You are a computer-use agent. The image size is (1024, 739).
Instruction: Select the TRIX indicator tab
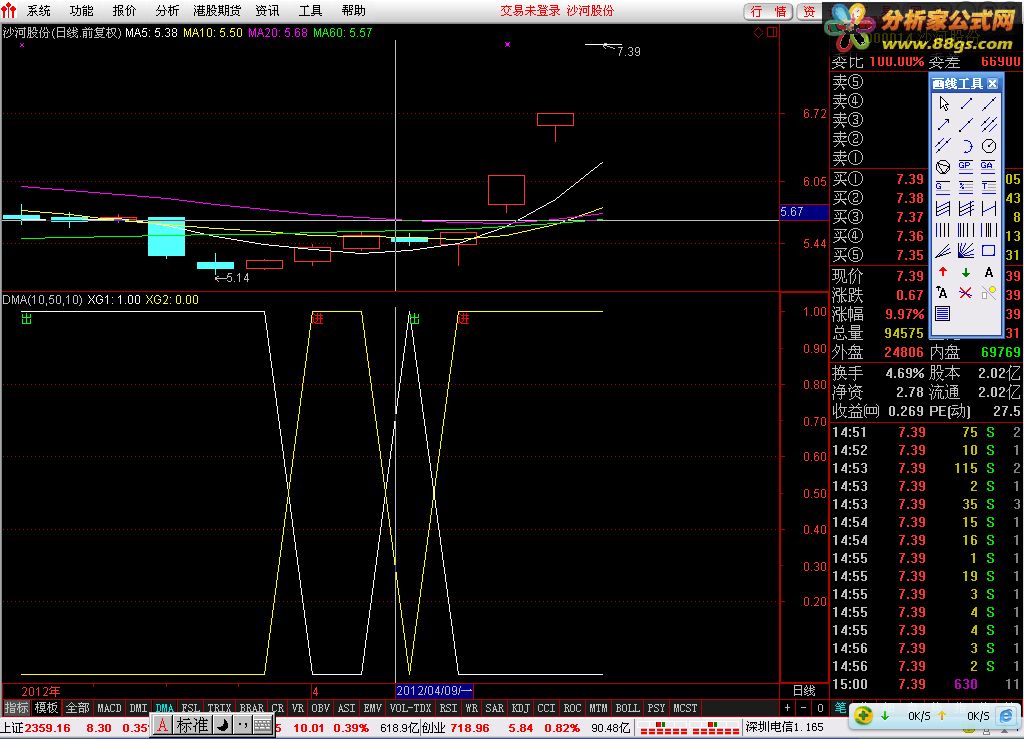pyautogui.click(x=219, y=708)
